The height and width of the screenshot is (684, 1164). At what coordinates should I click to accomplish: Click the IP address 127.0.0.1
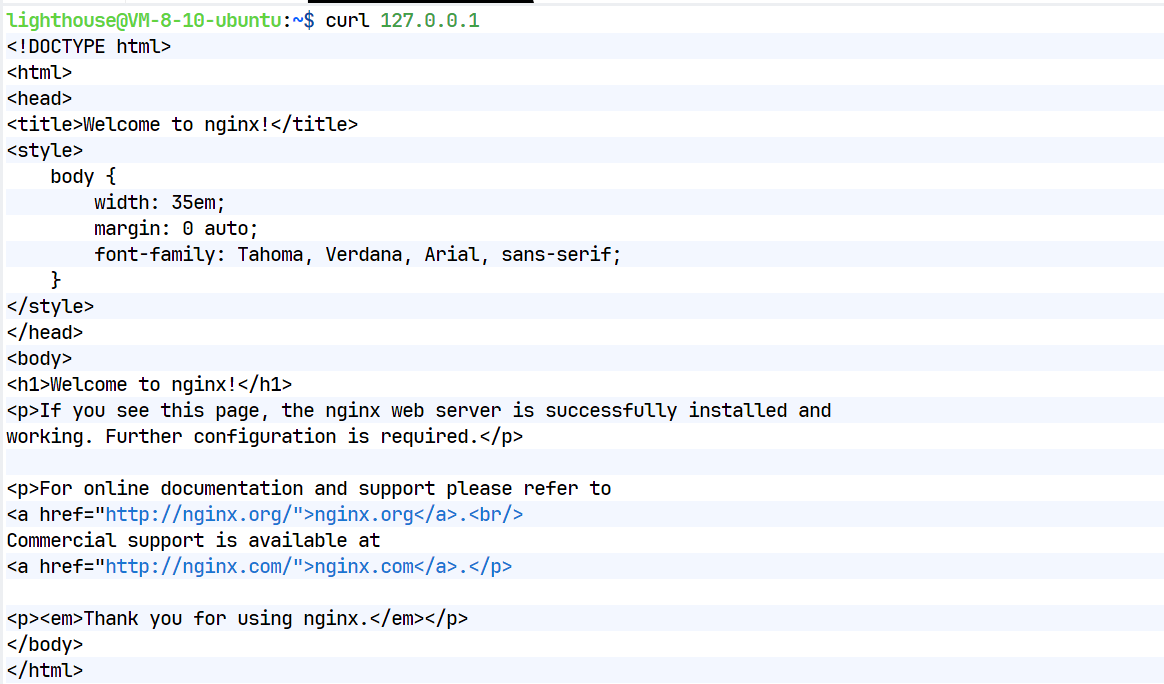(430, 21)
